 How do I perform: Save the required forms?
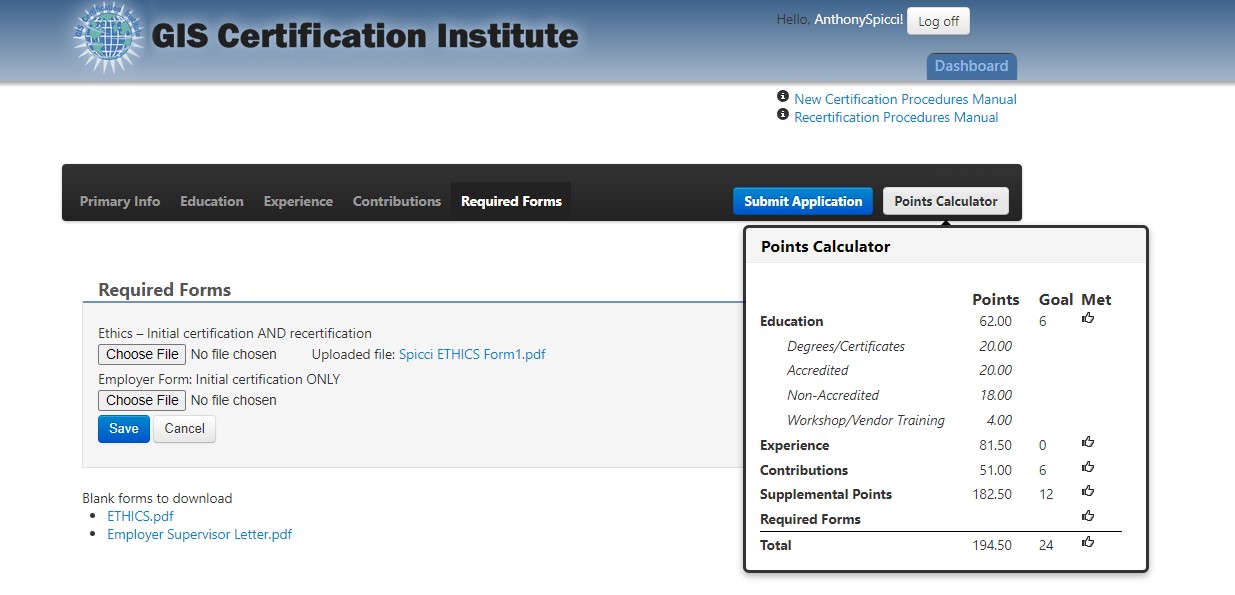[x=124, y=429]
